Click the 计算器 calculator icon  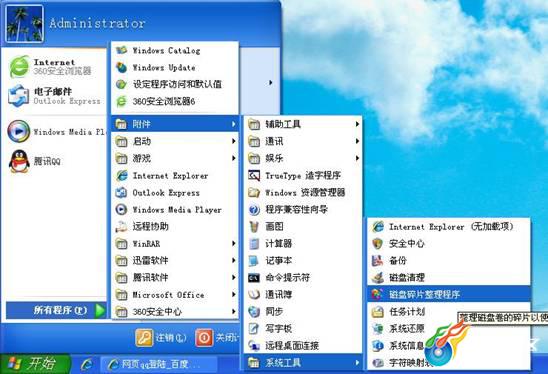point(254,244)
